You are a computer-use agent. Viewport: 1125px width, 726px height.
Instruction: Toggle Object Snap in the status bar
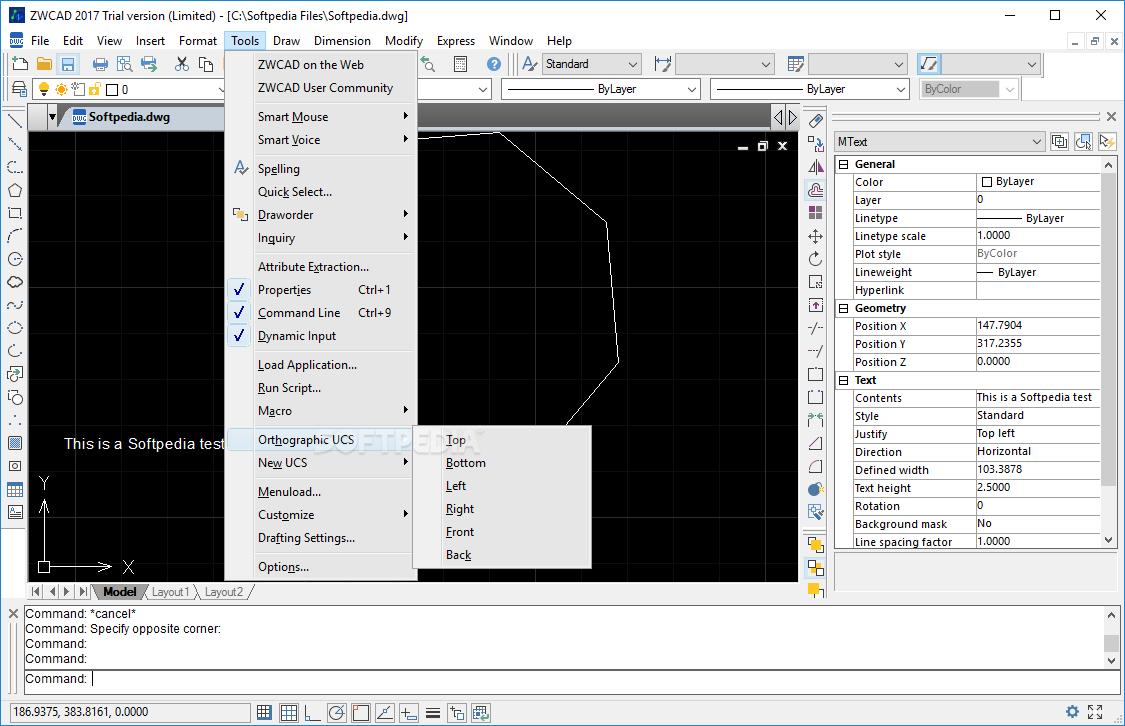(360, 712)
